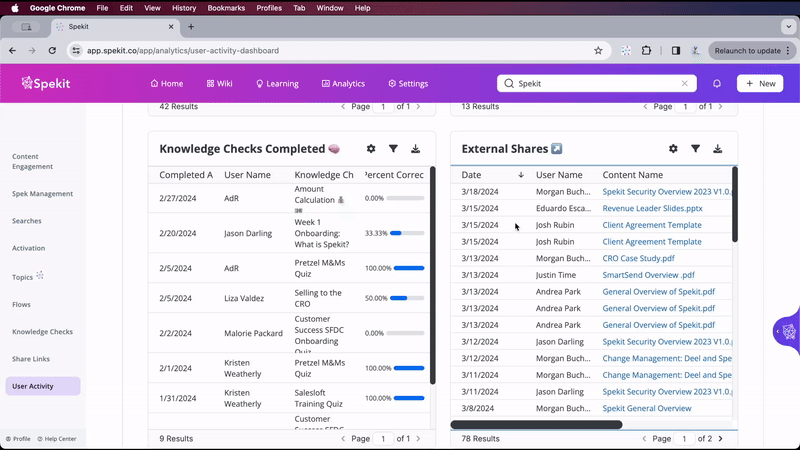
Task: Open Spekit General Overview link
Action: [x=647, y=408]
